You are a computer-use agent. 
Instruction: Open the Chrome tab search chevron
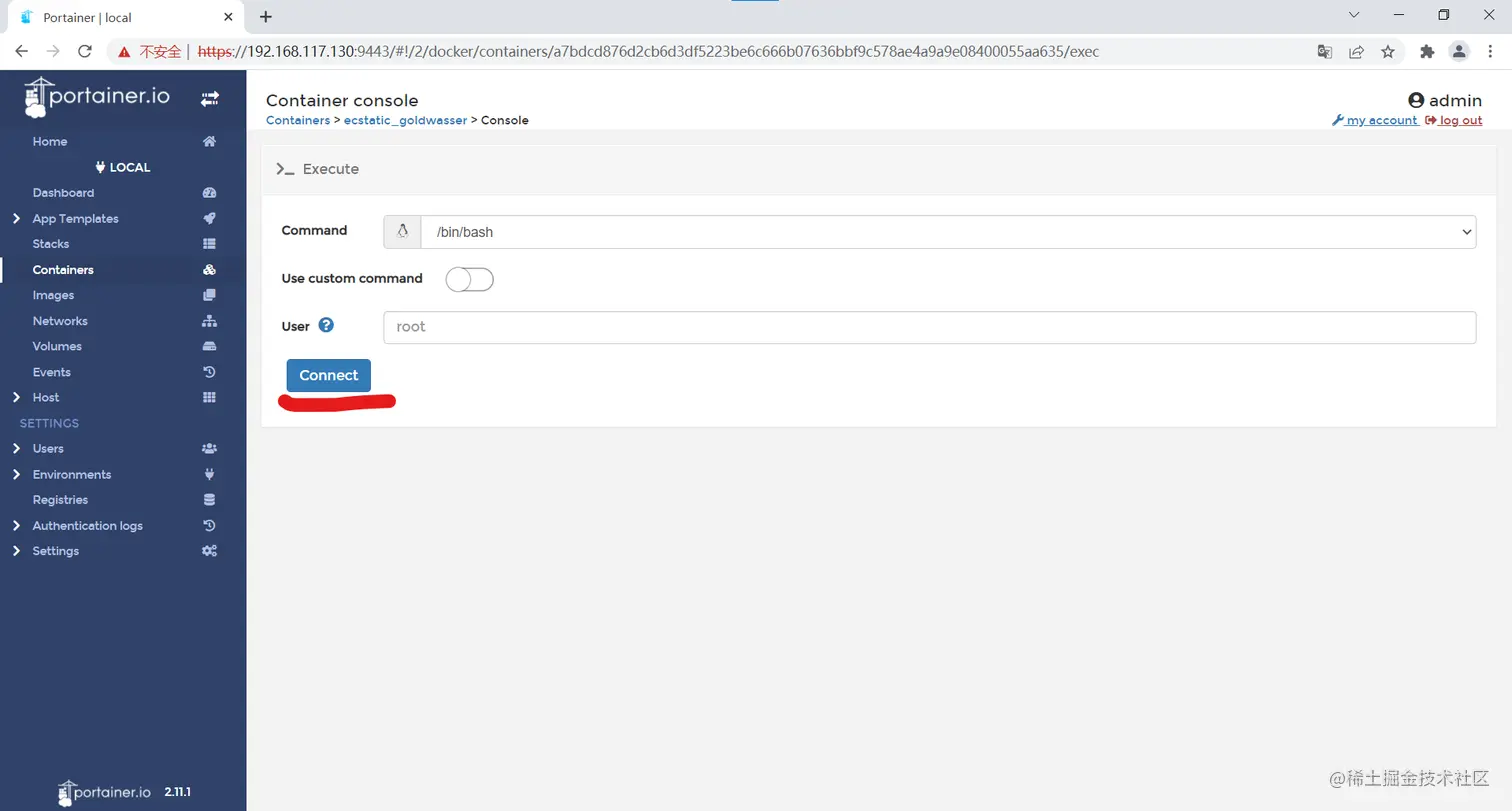click(x=1354, y=15)
